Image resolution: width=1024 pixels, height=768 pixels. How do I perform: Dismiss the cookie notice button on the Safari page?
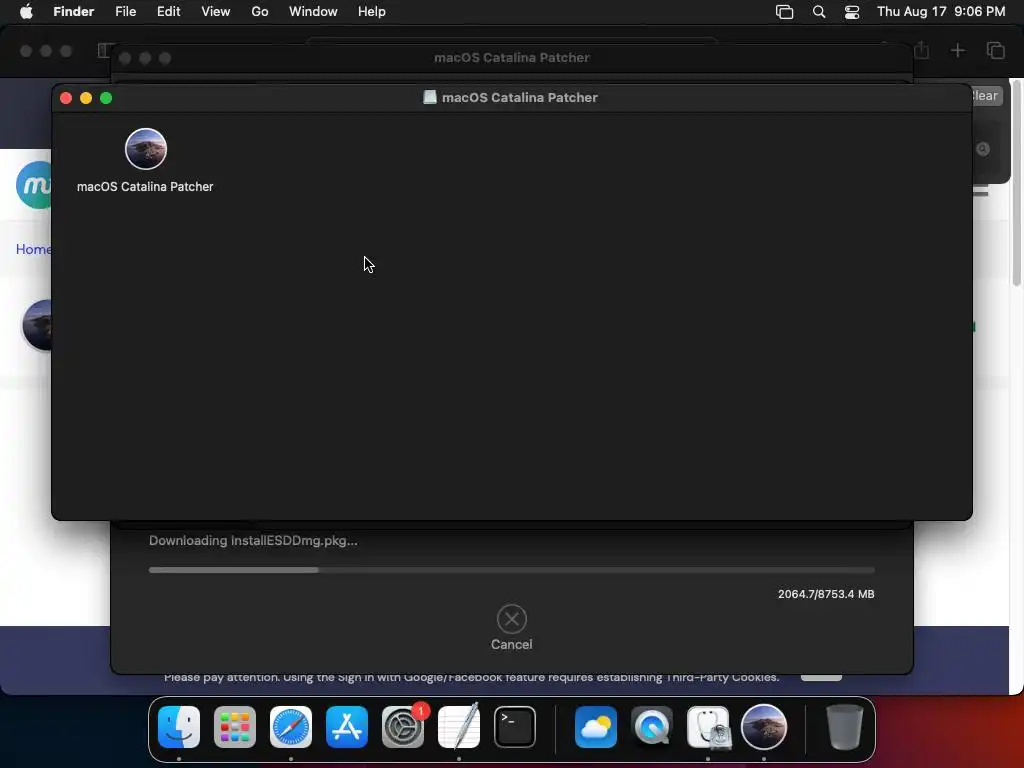822,678
